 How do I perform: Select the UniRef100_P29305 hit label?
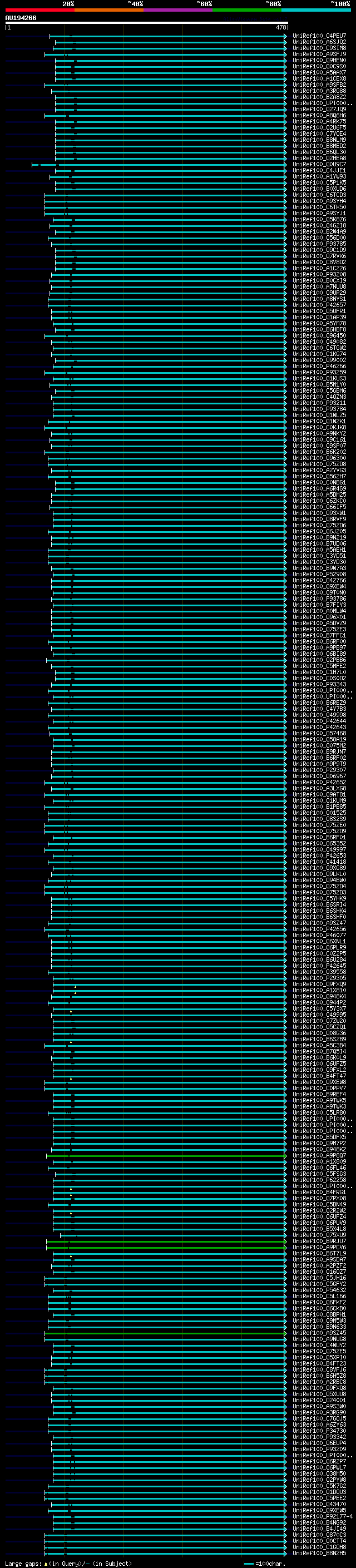click(319, 978)
